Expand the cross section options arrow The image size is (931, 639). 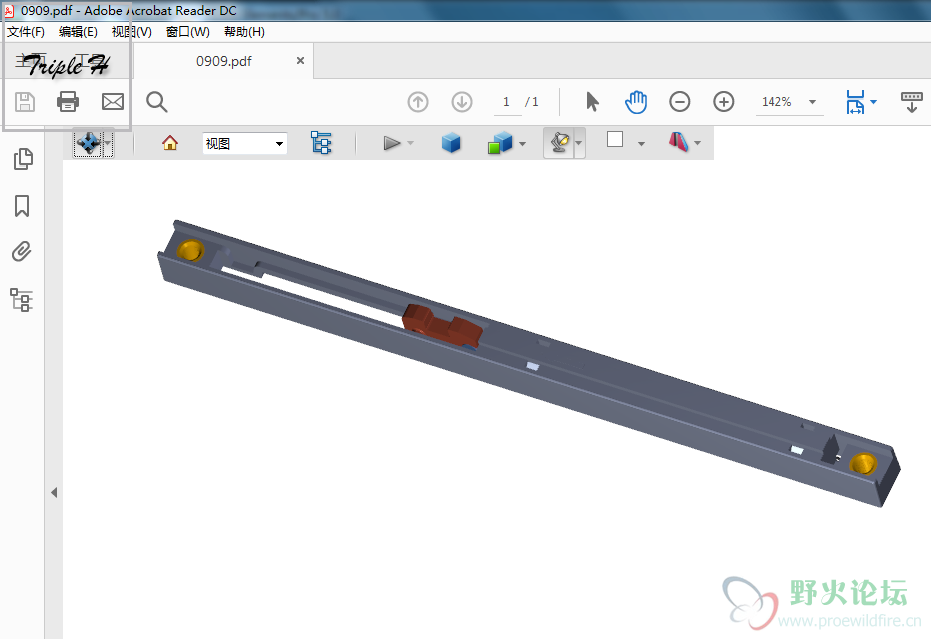pyautogui.click(x=698, y=143)
